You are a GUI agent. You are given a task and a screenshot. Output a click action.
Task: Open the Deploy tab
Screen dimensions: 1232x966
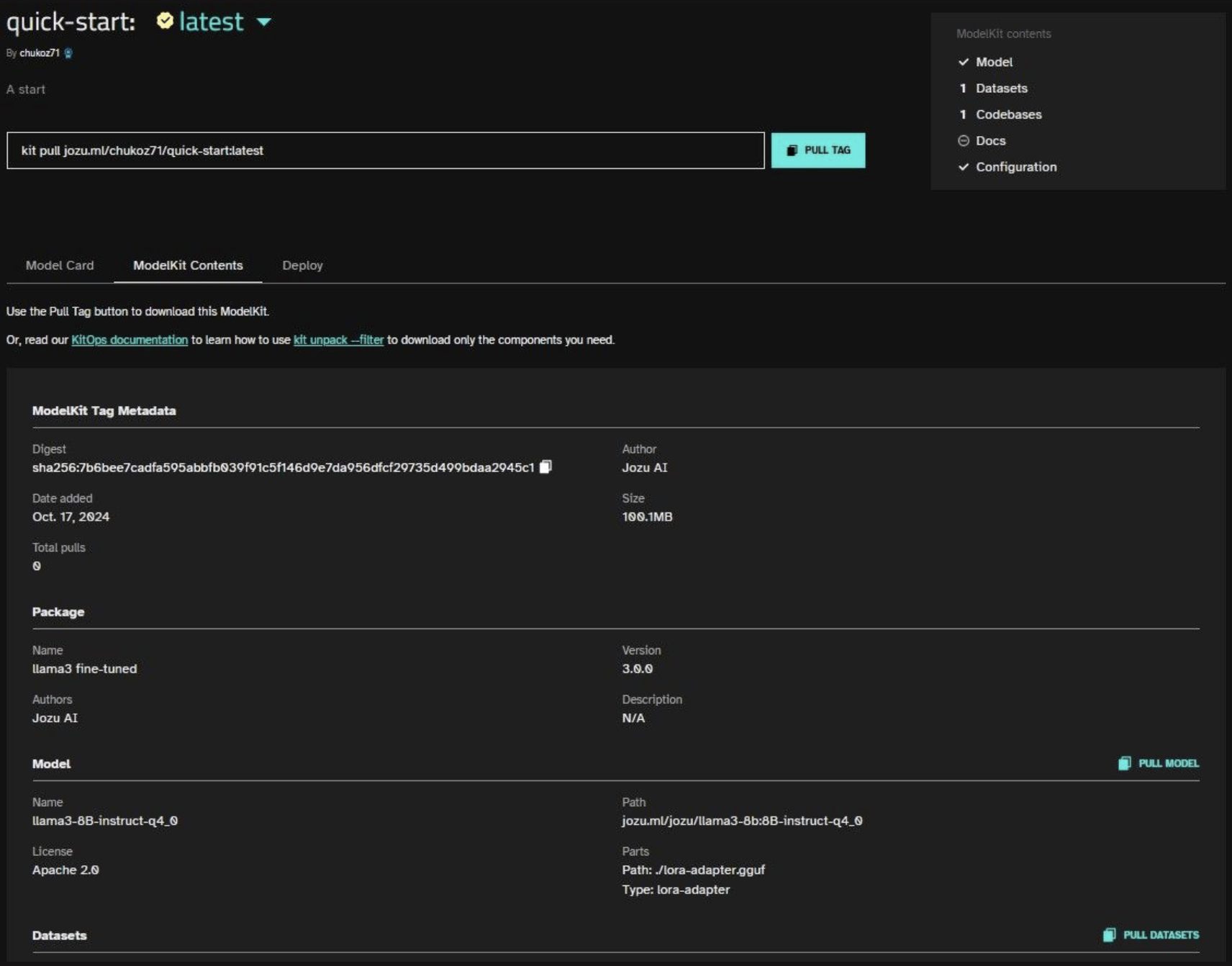(x=302, y=265)
